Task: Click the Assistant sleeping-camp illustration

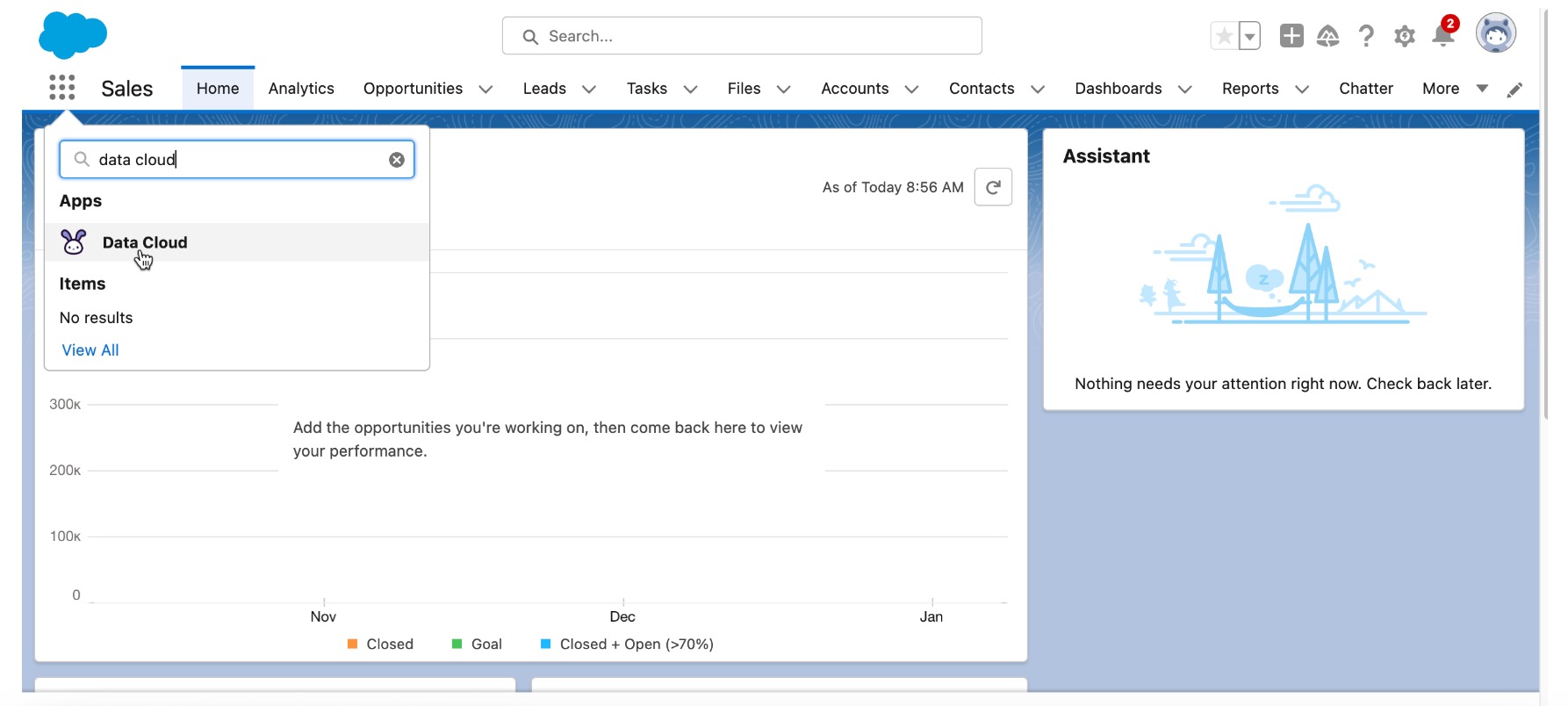Action: point(1284,255)
